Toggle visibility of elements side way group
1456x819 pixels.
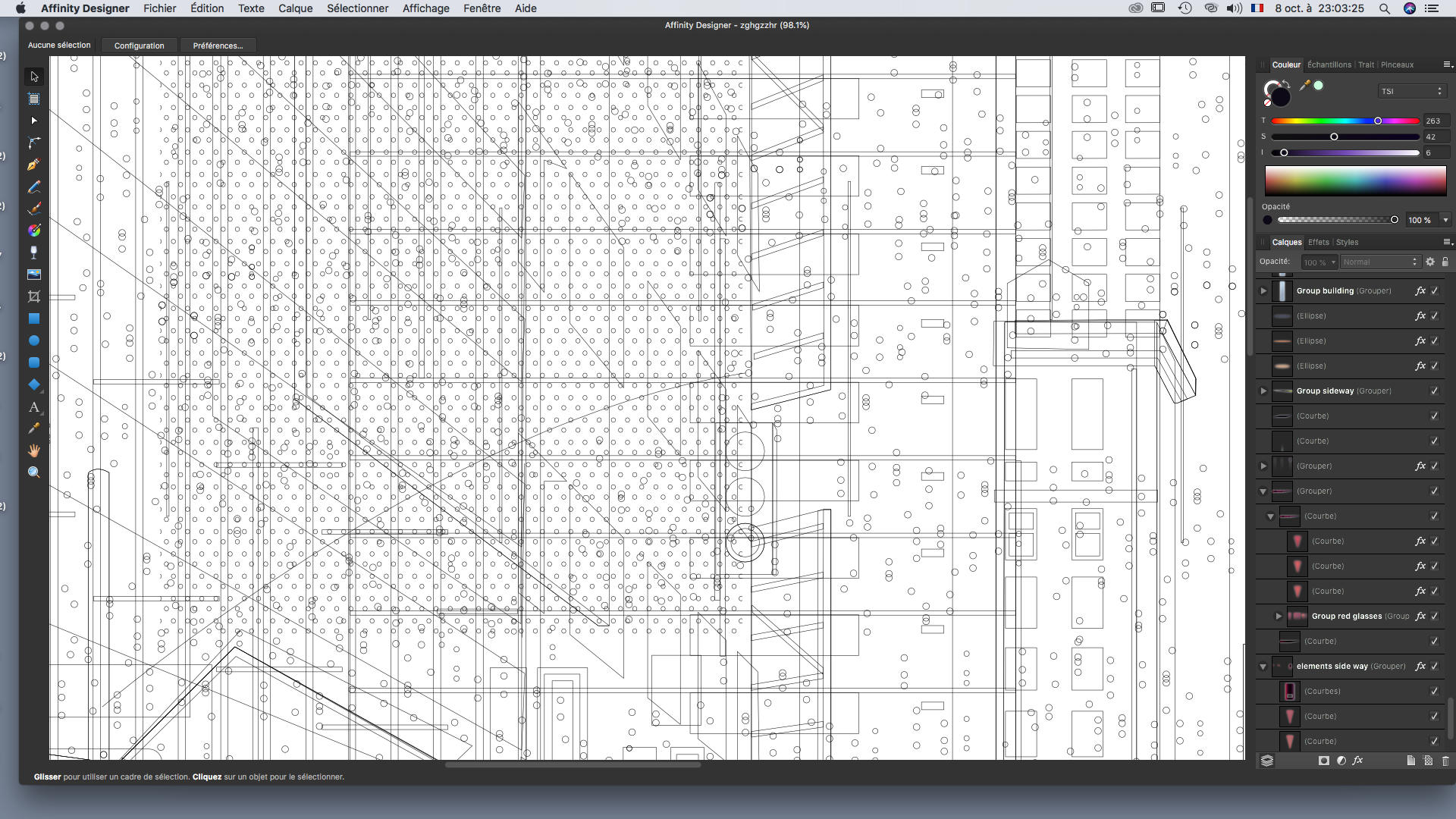[x=1435, y=666]
